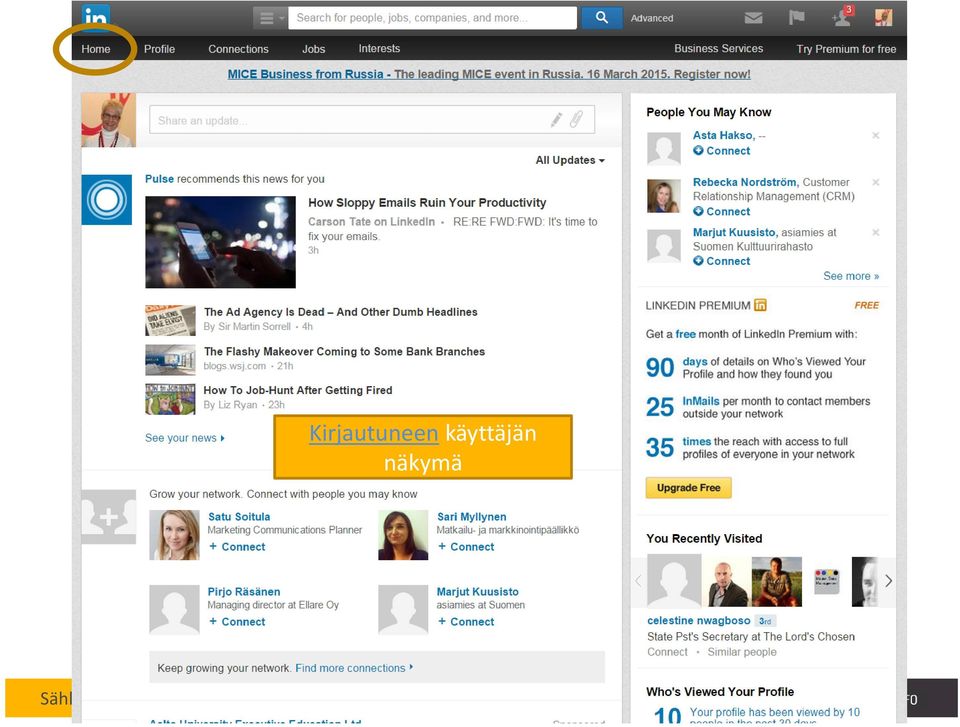960x727 pixels.
Task: Click the Kirjautuneen hyperlink in yellow box
Action: click(373, 433)
